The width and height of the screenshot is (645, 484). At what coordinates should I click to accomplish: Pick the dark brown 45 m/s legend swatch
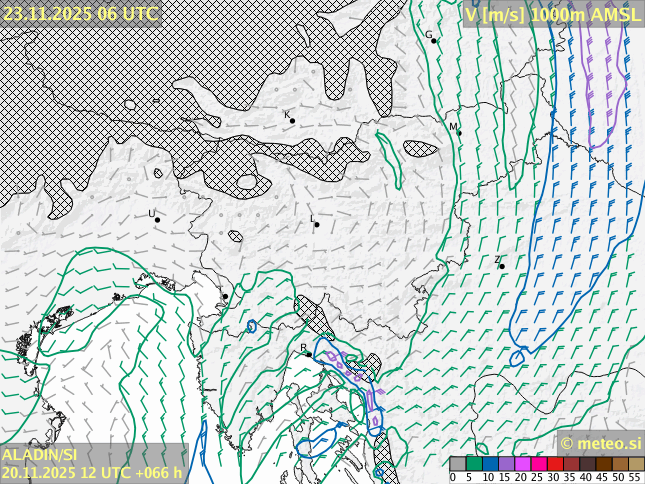(x=604, y=464)
